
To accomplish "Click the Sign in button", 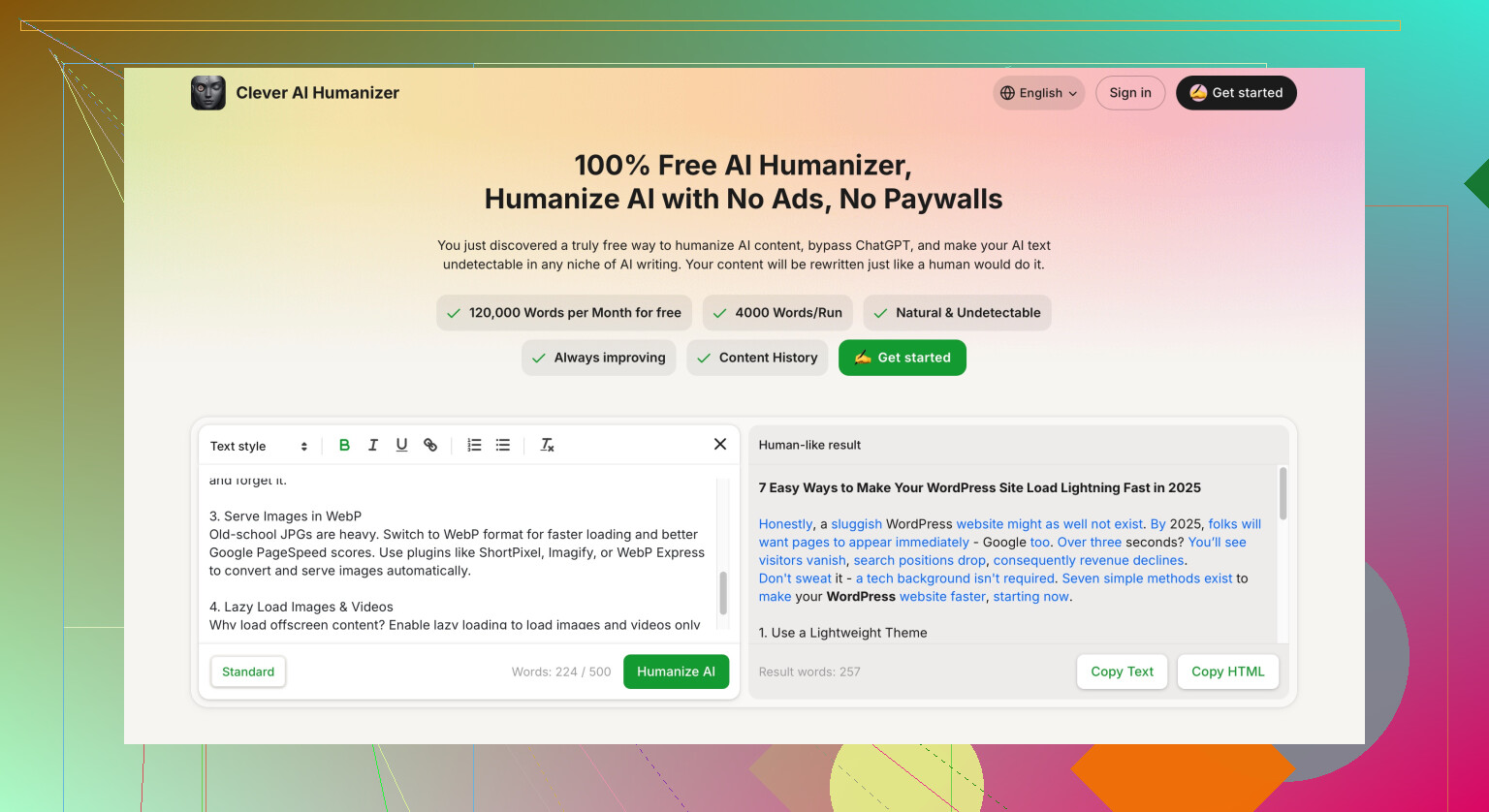I will (1130, 93).
